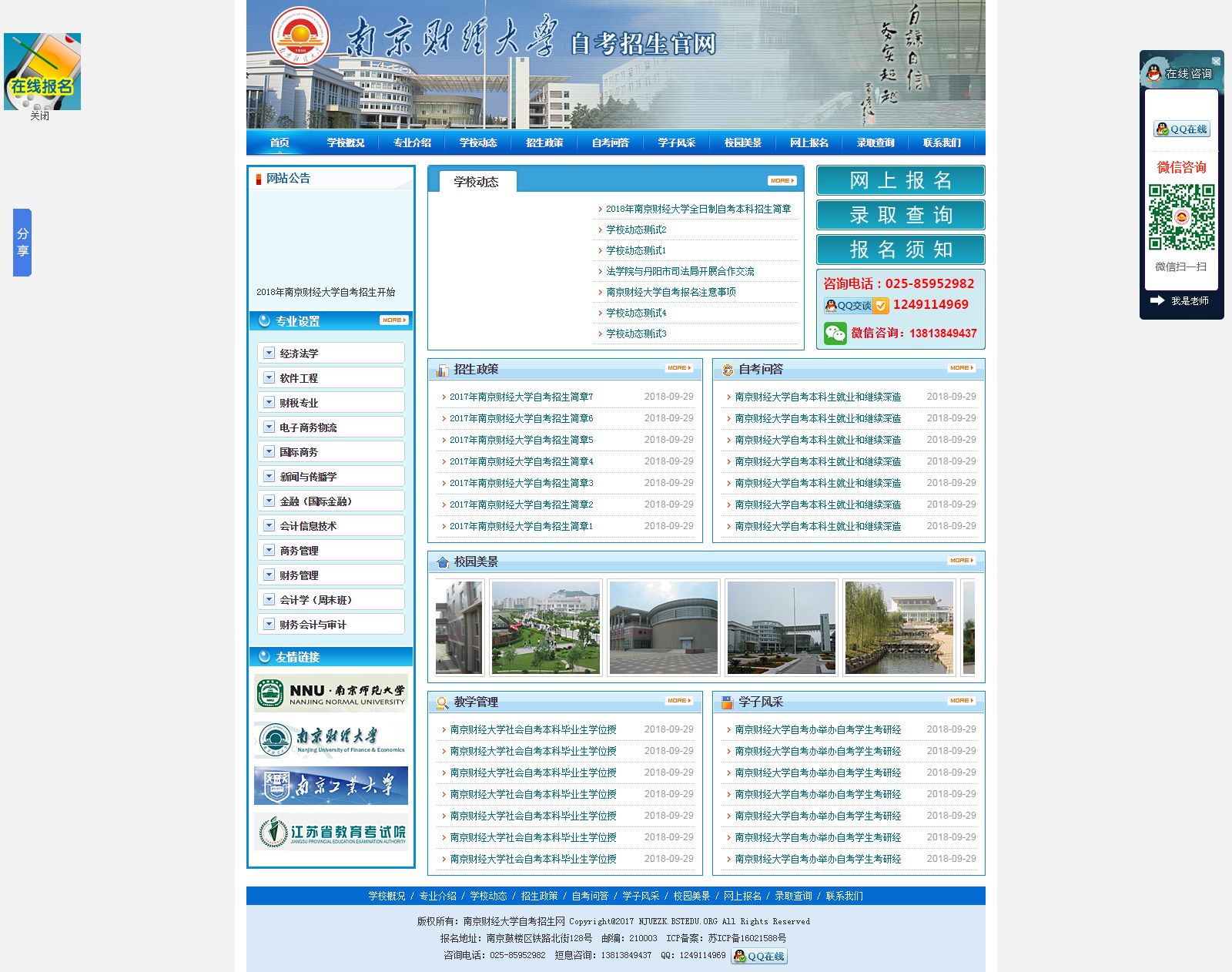
Task: Click the 我是老师 arrow link
Action: pos(1181,301)
